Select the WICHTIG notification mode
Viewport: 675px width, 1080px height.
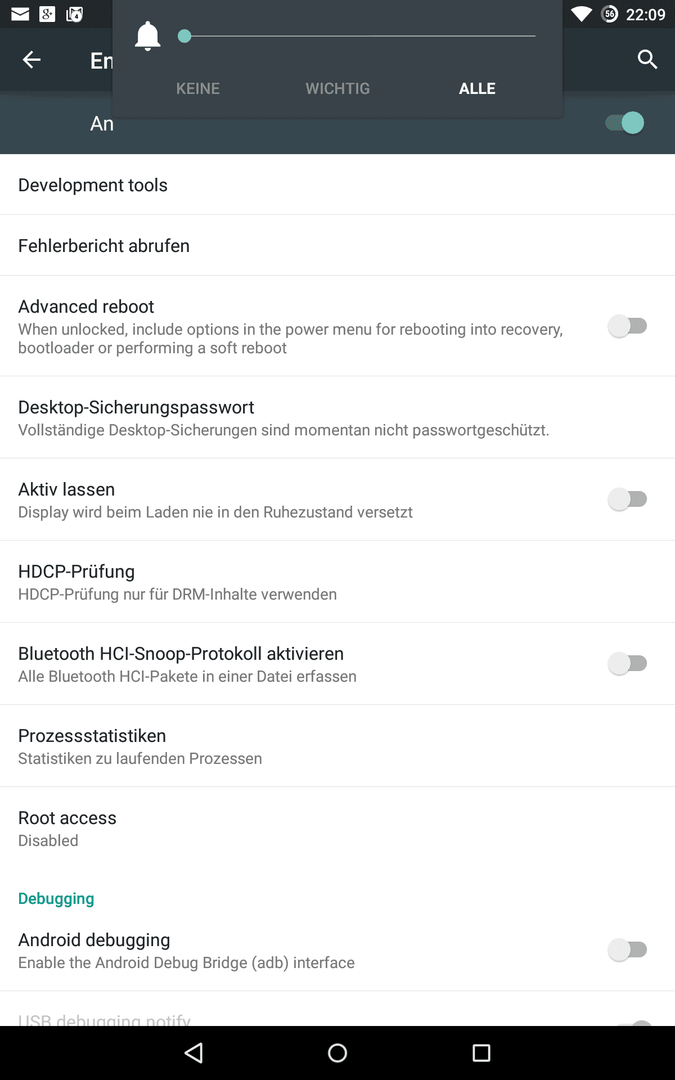(x=338, y=88)
